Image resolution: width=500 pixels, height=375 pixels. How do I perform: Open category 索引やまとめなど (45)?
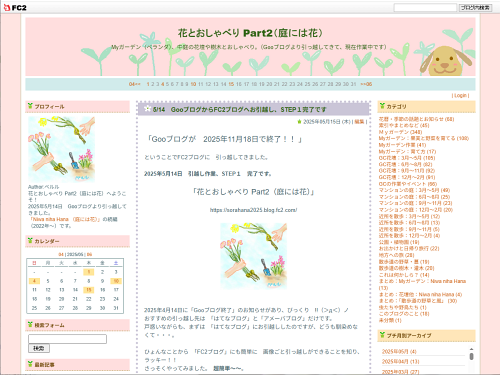coord(404,125)
